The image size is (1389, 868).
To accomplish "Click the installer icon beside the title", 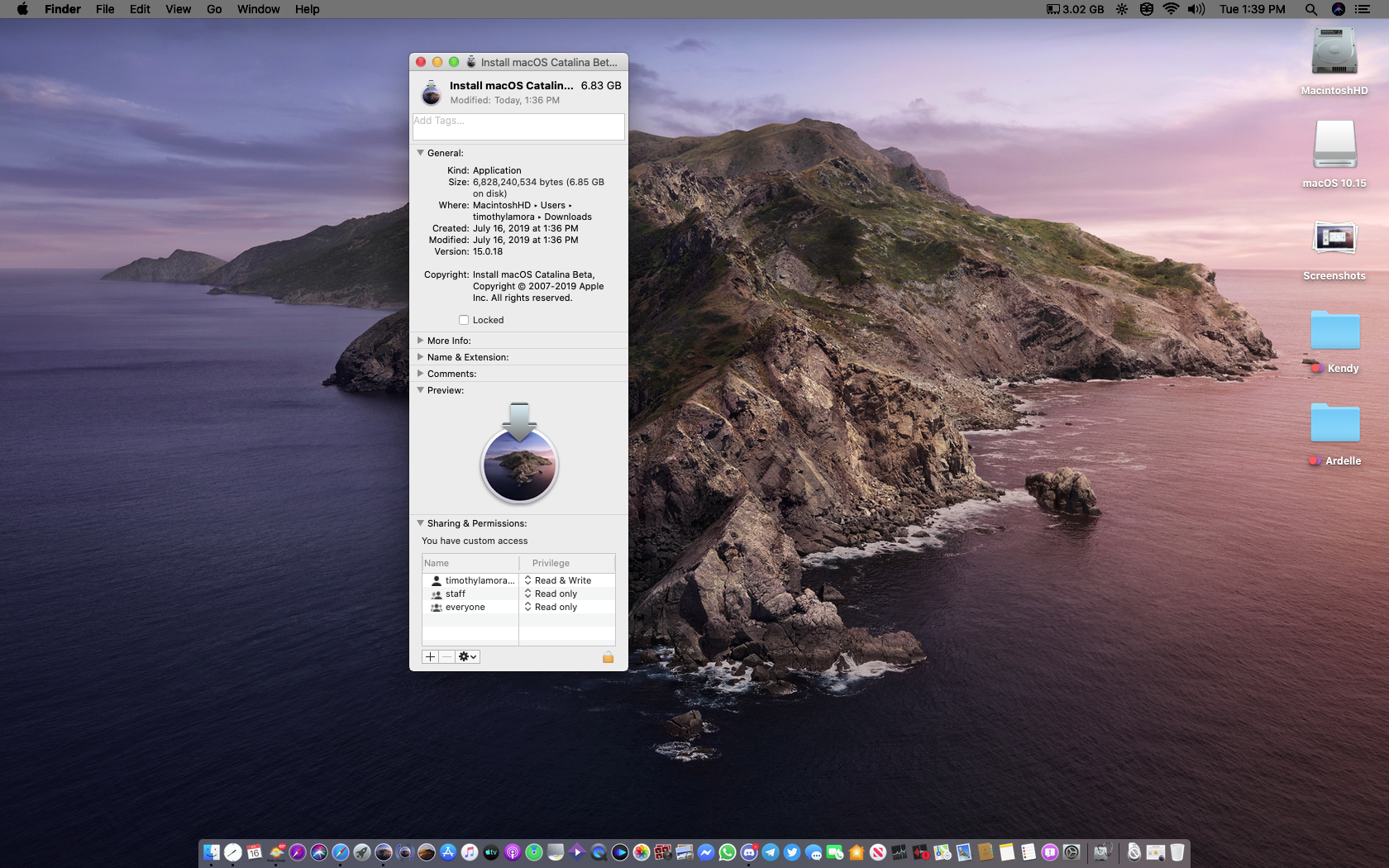I will pos(431,93).
